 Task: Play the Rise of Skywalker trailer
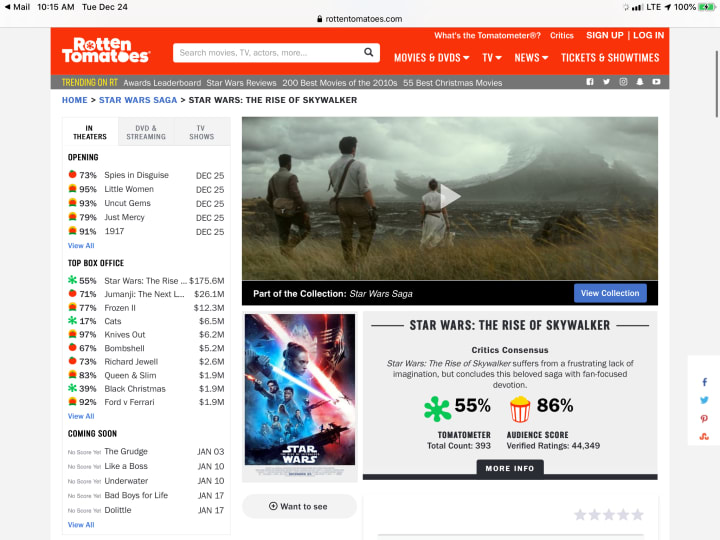click(x=450, y=197)
